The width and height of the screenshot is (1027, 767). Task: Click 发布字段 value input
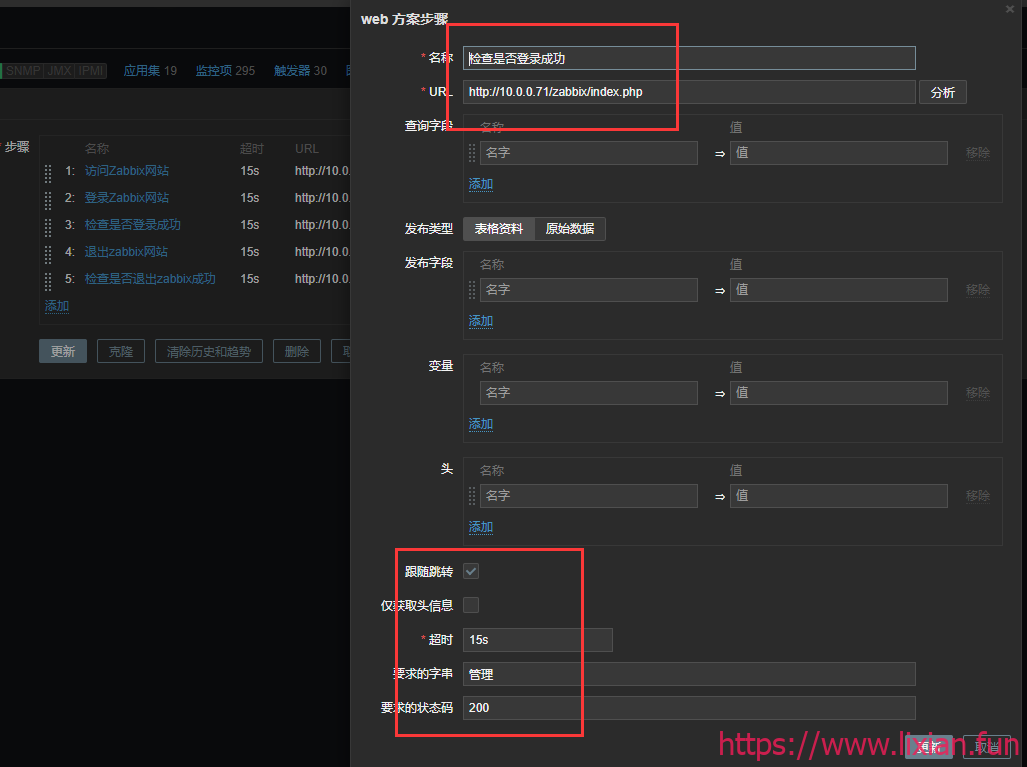(838, 290)
